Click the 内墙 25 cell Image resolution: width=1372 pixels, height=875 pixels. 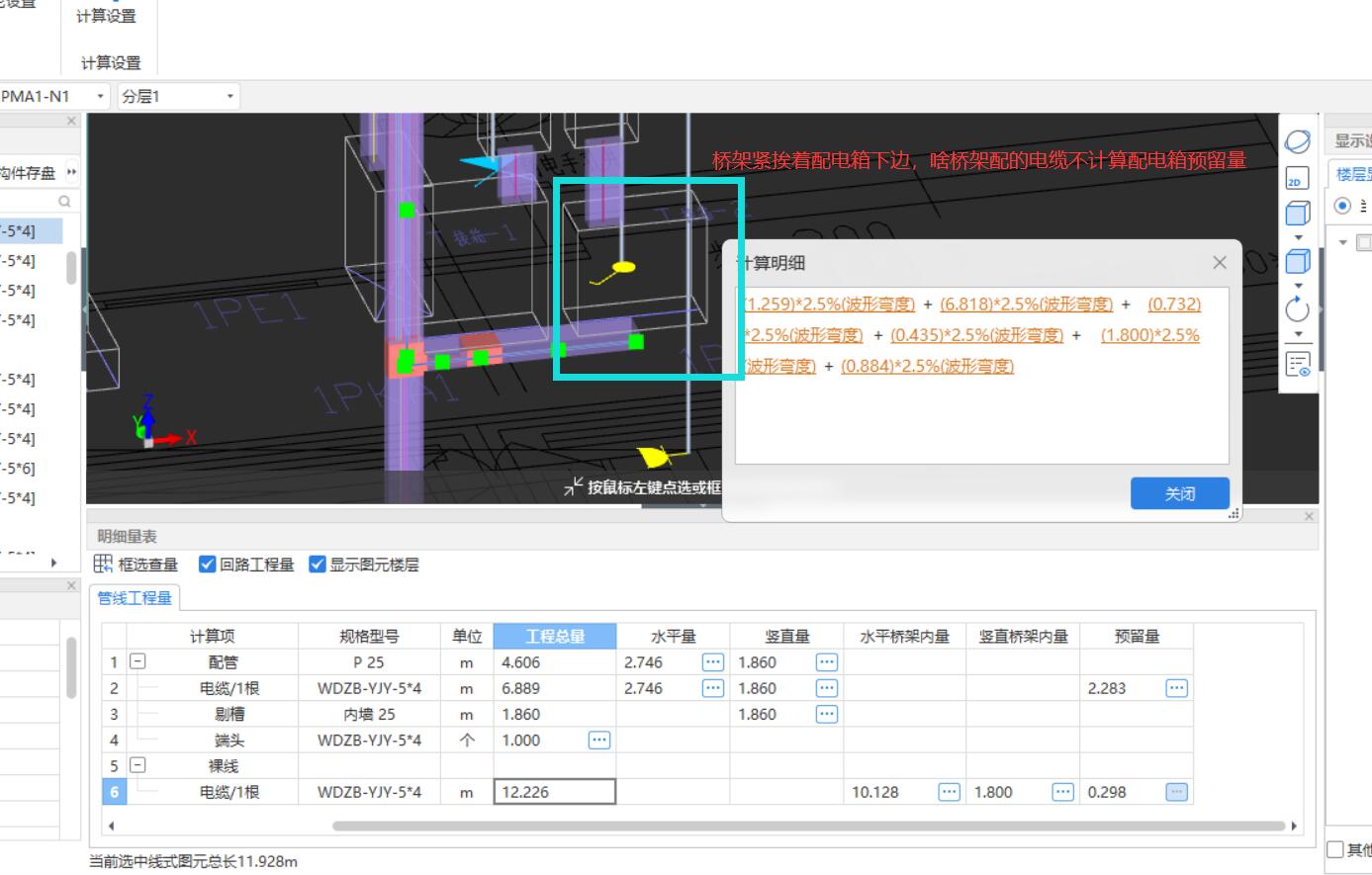[x=369, y=714]
